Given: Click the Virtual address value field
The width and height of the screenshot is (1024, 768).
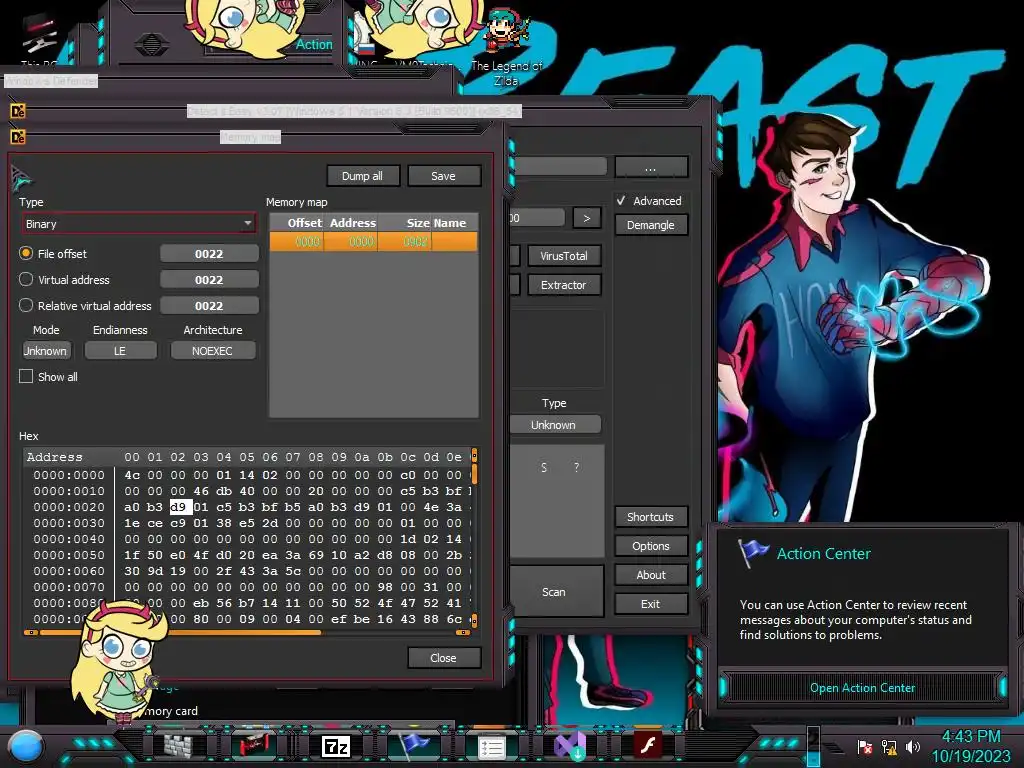Looking at the screenshot, I should 209,280.
